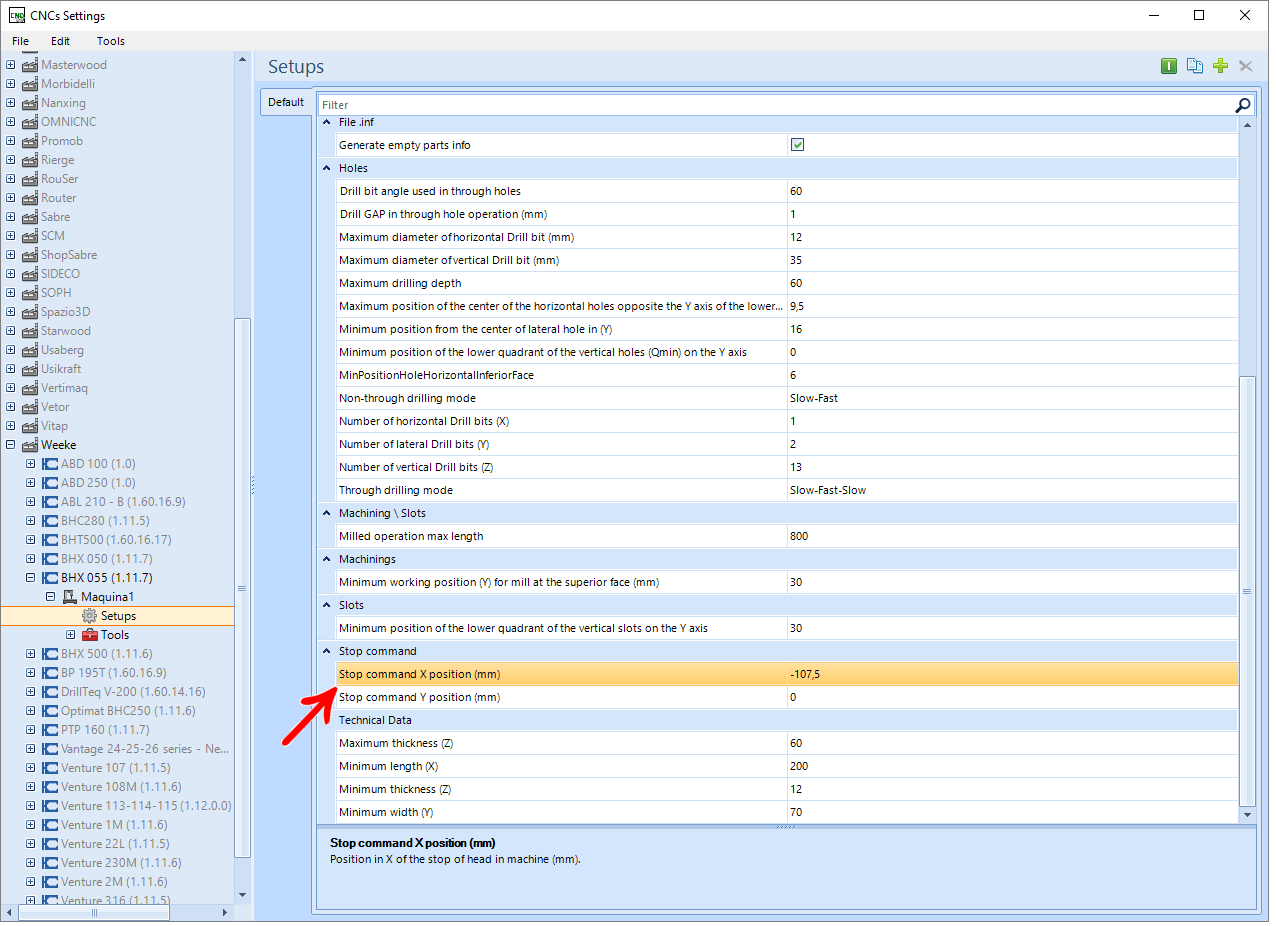1276x926 pixels.
Task: Click the duplicate setup copy icon
Action: click(x=1194, y=66)
